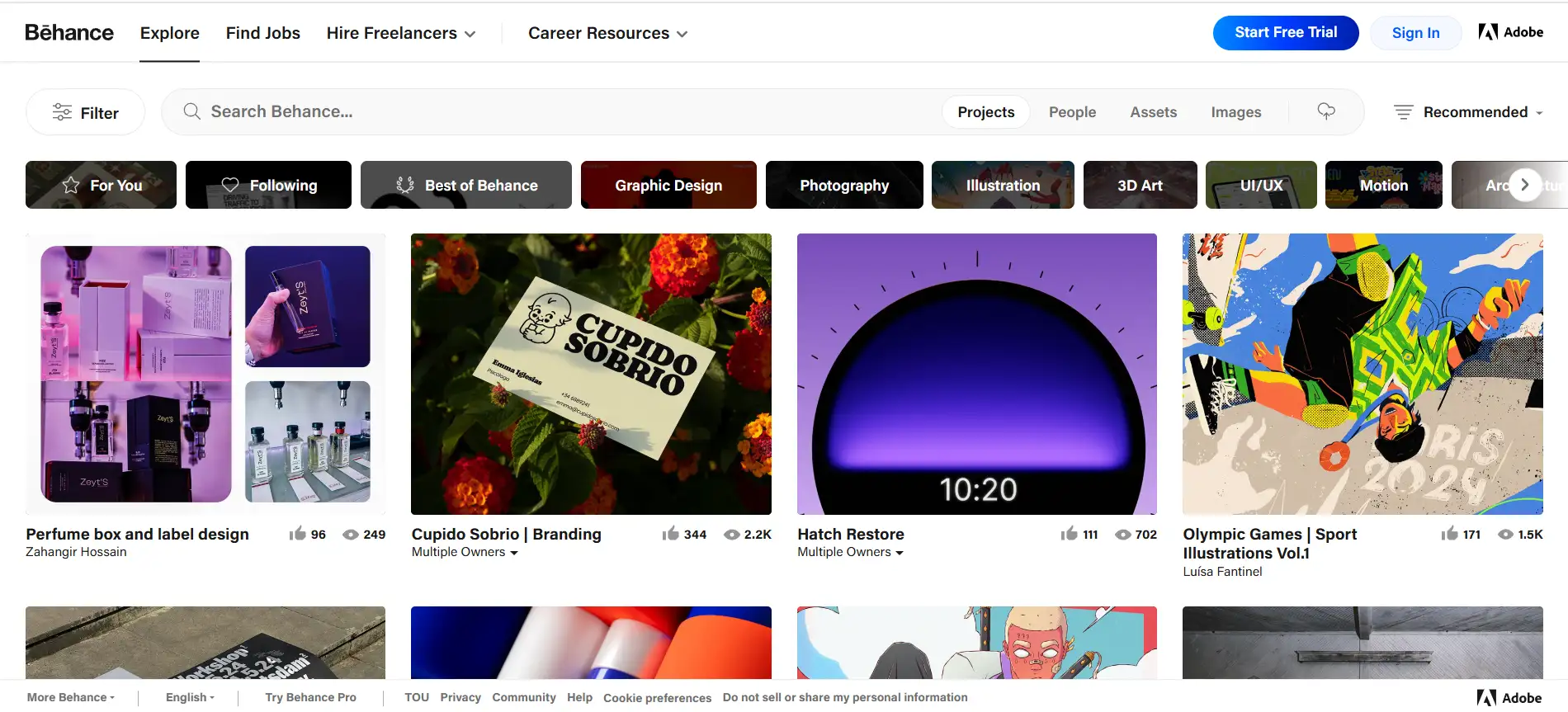The width and height of the screenshot is (1568, 712).
Task: Click the Sign In button
Action: (1415, 33)
